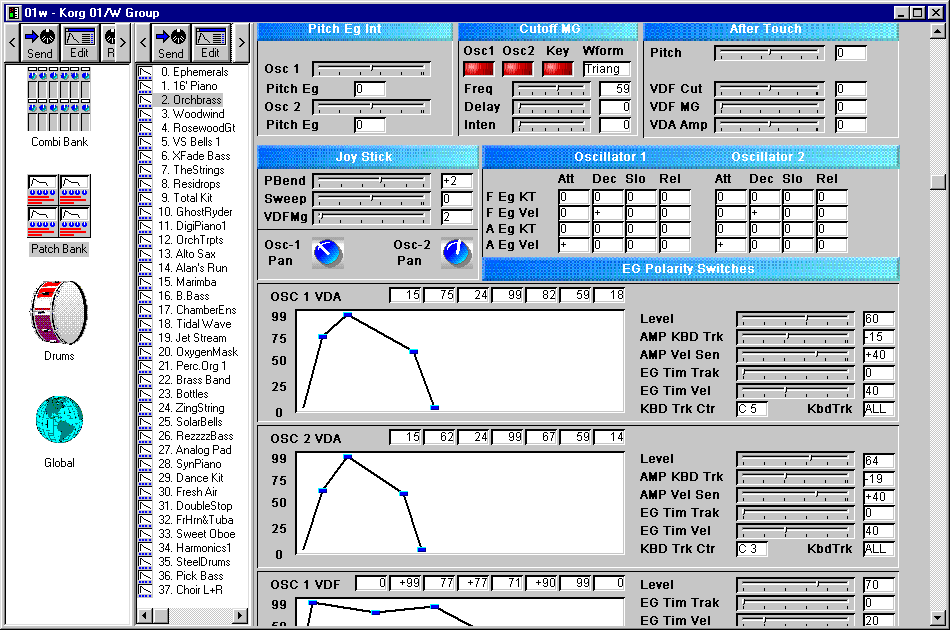Toggle Cutoff MG Osc1 red switch
Viewport: 950px width, 630px height.
pos(479,69)
